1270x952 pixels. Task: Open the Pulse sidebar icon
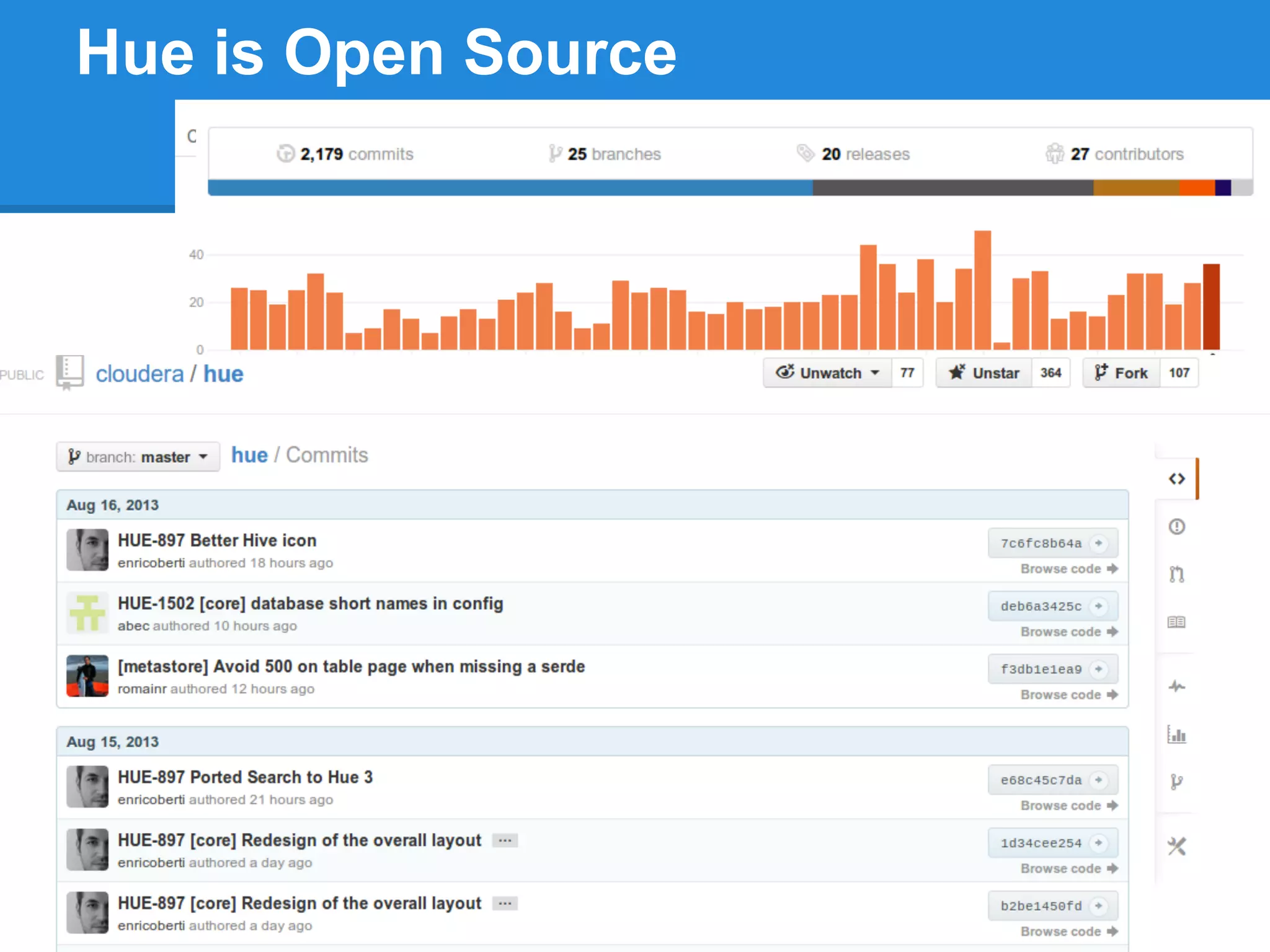point(1176,686)
